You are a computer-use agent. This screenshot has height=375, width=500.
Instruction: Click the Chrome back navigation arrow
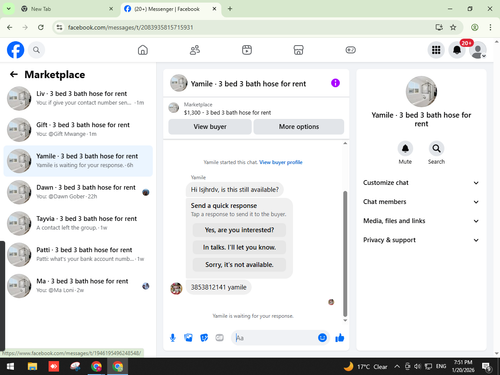(x=10, y=27)
